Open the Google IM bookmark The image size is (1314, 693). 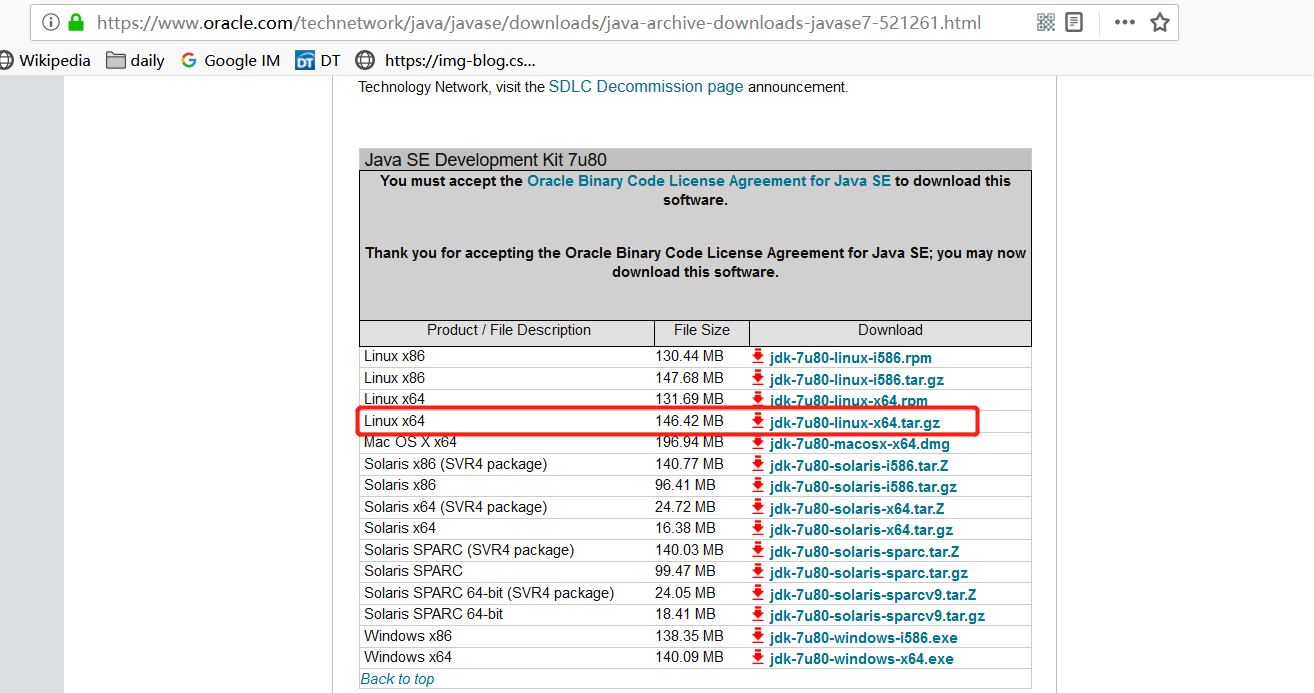click(x=230, y=60)
